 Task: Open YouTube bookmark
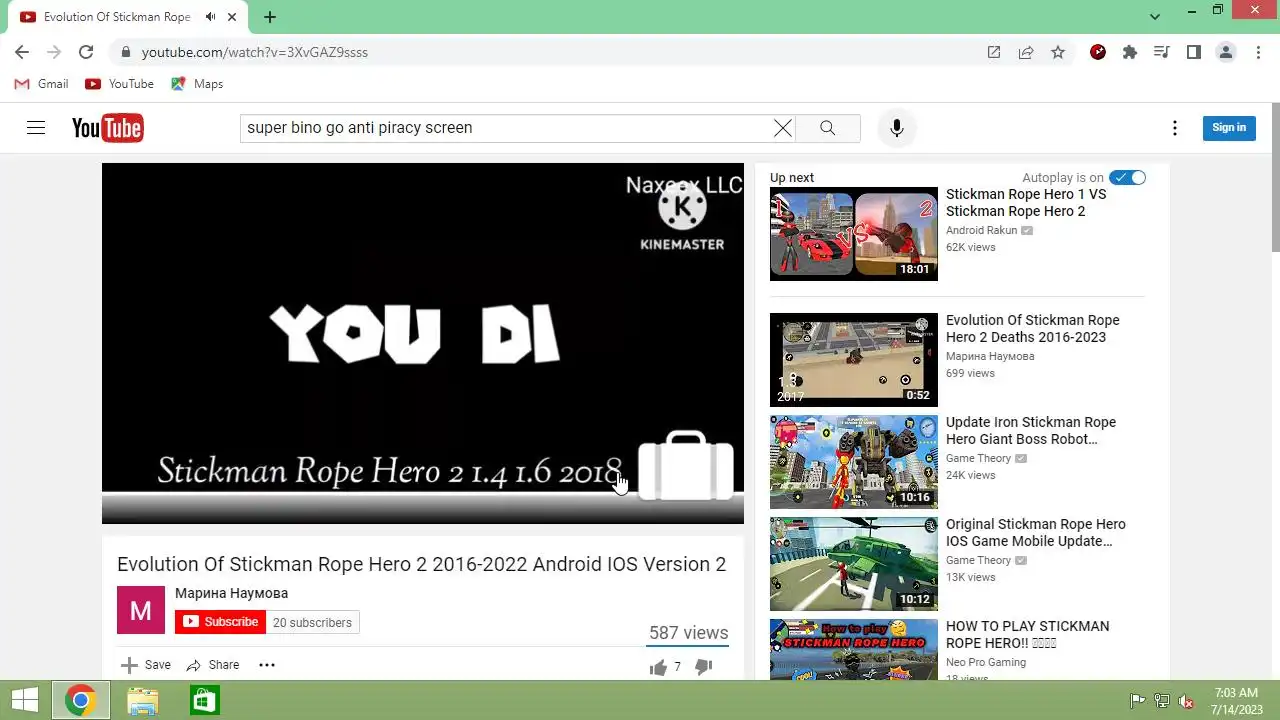click(120, 84)
